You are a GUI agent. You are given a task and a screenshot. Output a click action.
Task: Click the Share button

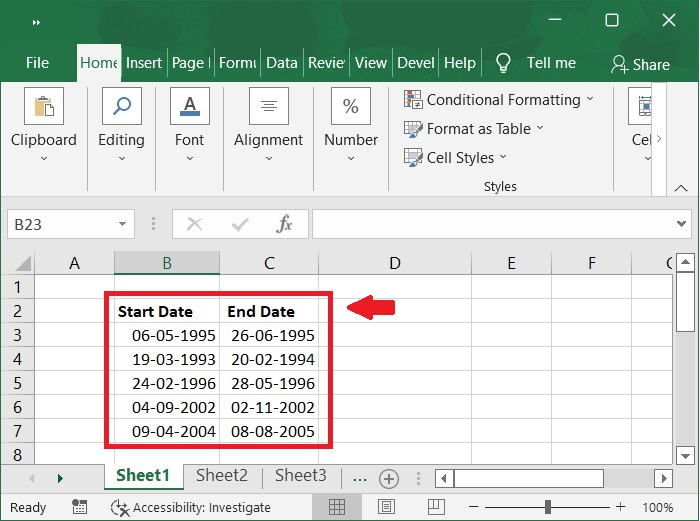click(x=640, y=64)
